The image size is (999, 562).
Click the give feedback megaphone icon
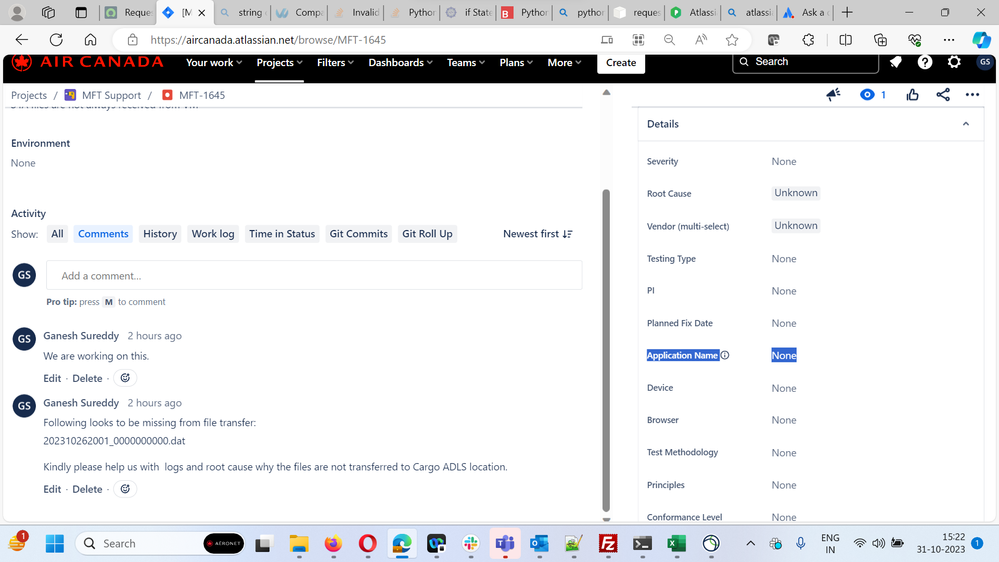[833, 95]
